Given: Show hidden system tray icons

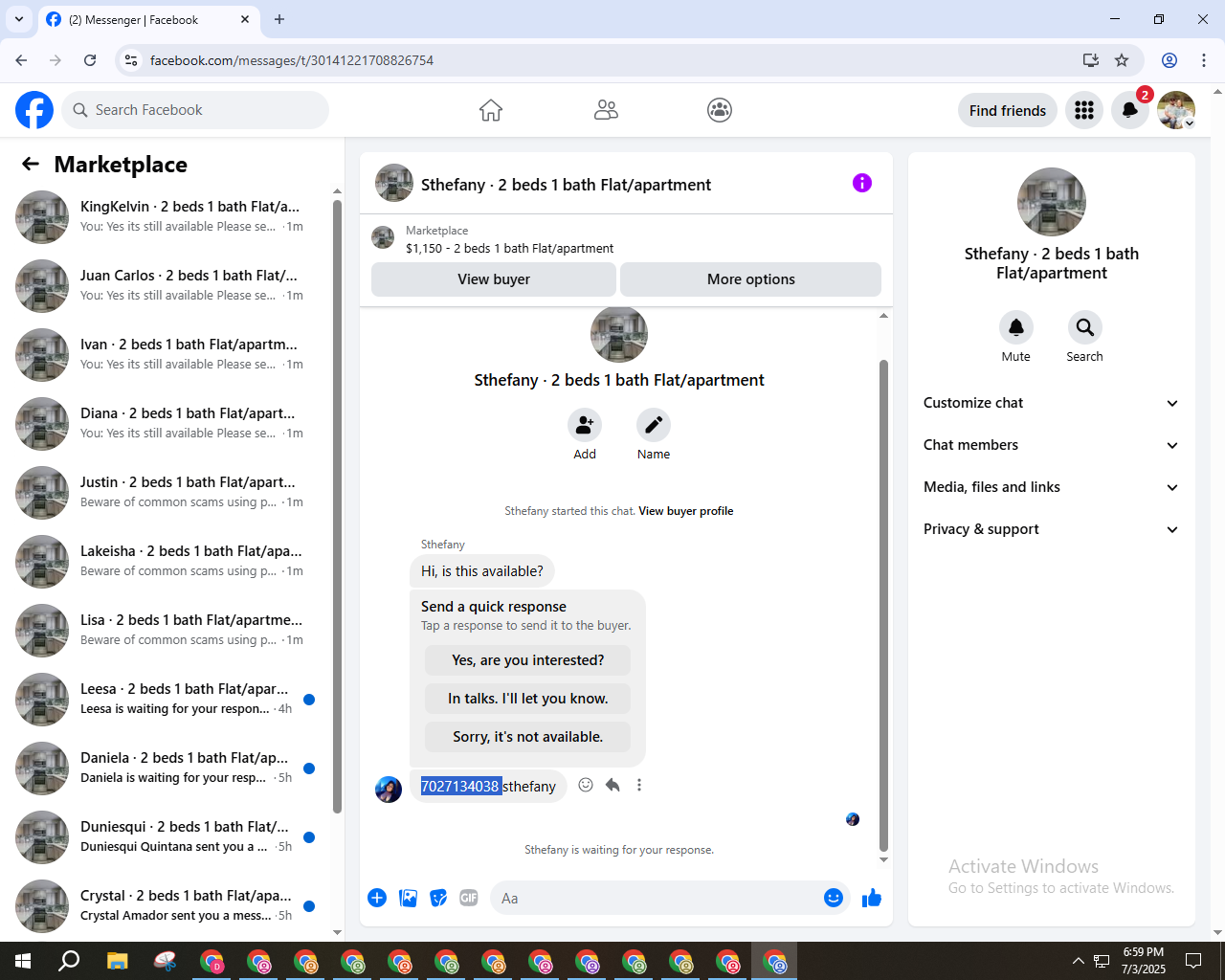Looking at the screenshot, I should pos(1079,961).
